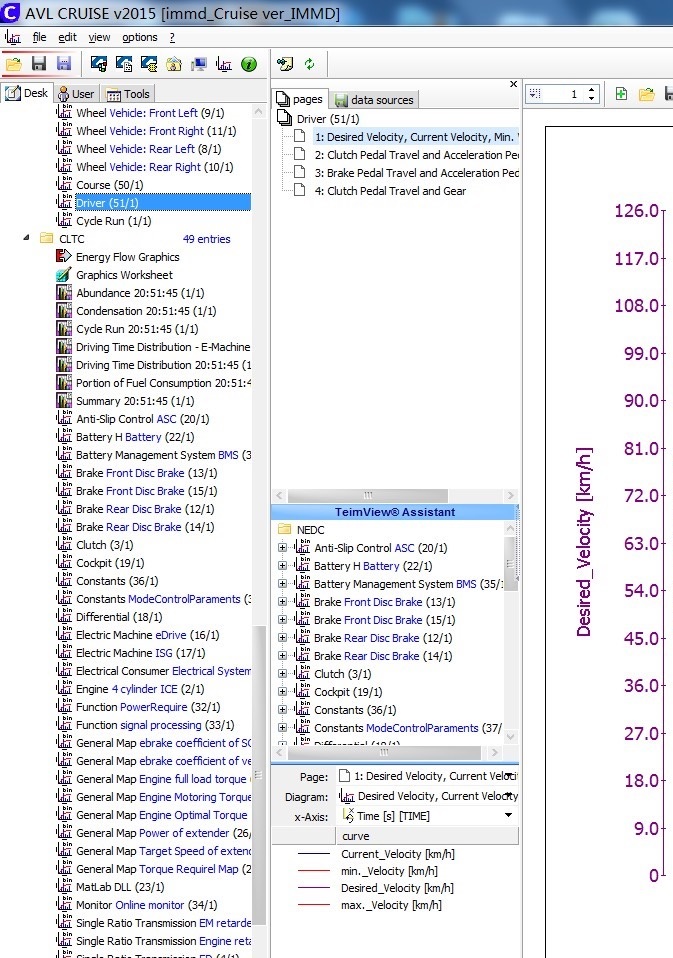Select the Desired_Velocity [km/h] curve row

tap(395, 888)
